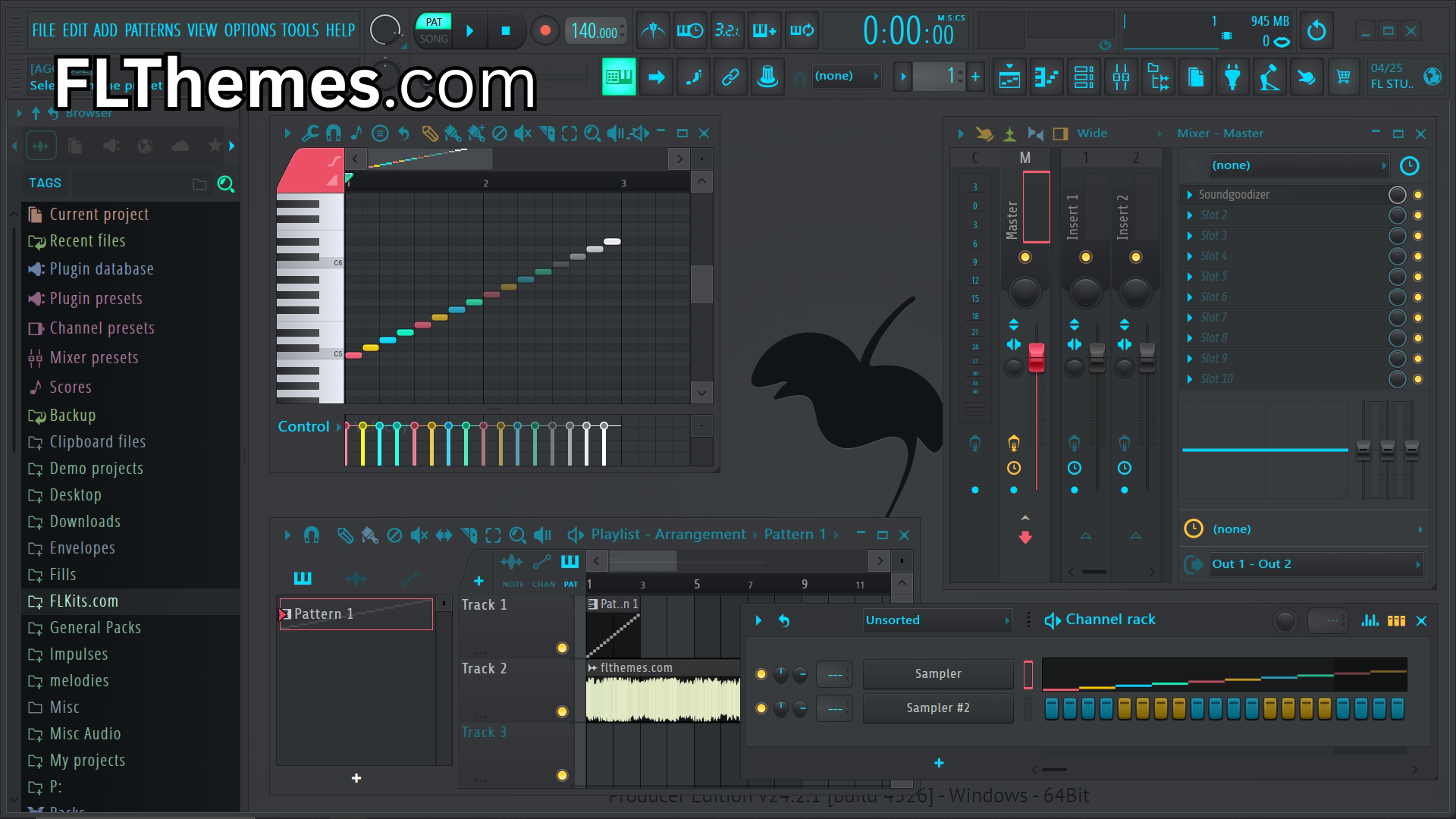
Task: Open the mixer window options arrow menu
Action: click(x=961, y=133)
